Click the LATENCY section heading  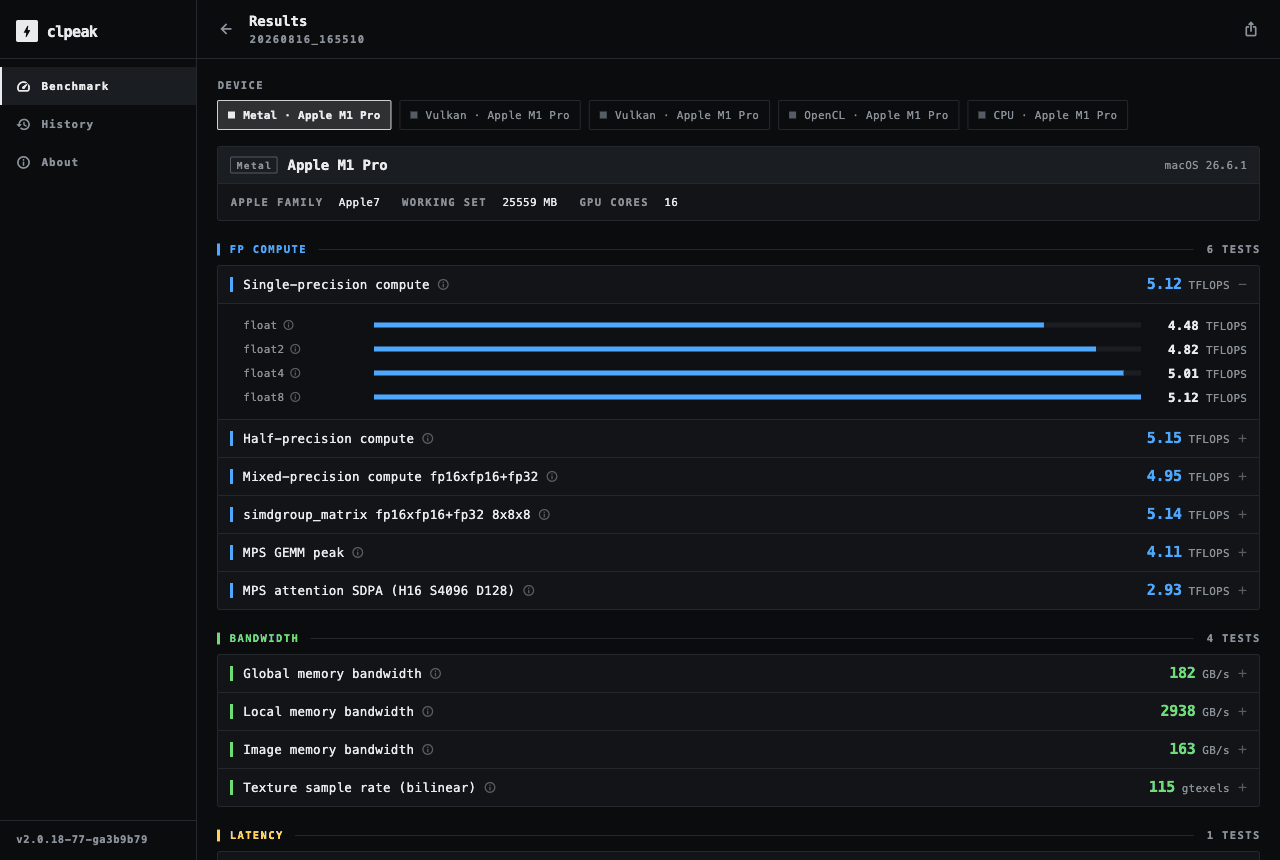pos(257,835)
